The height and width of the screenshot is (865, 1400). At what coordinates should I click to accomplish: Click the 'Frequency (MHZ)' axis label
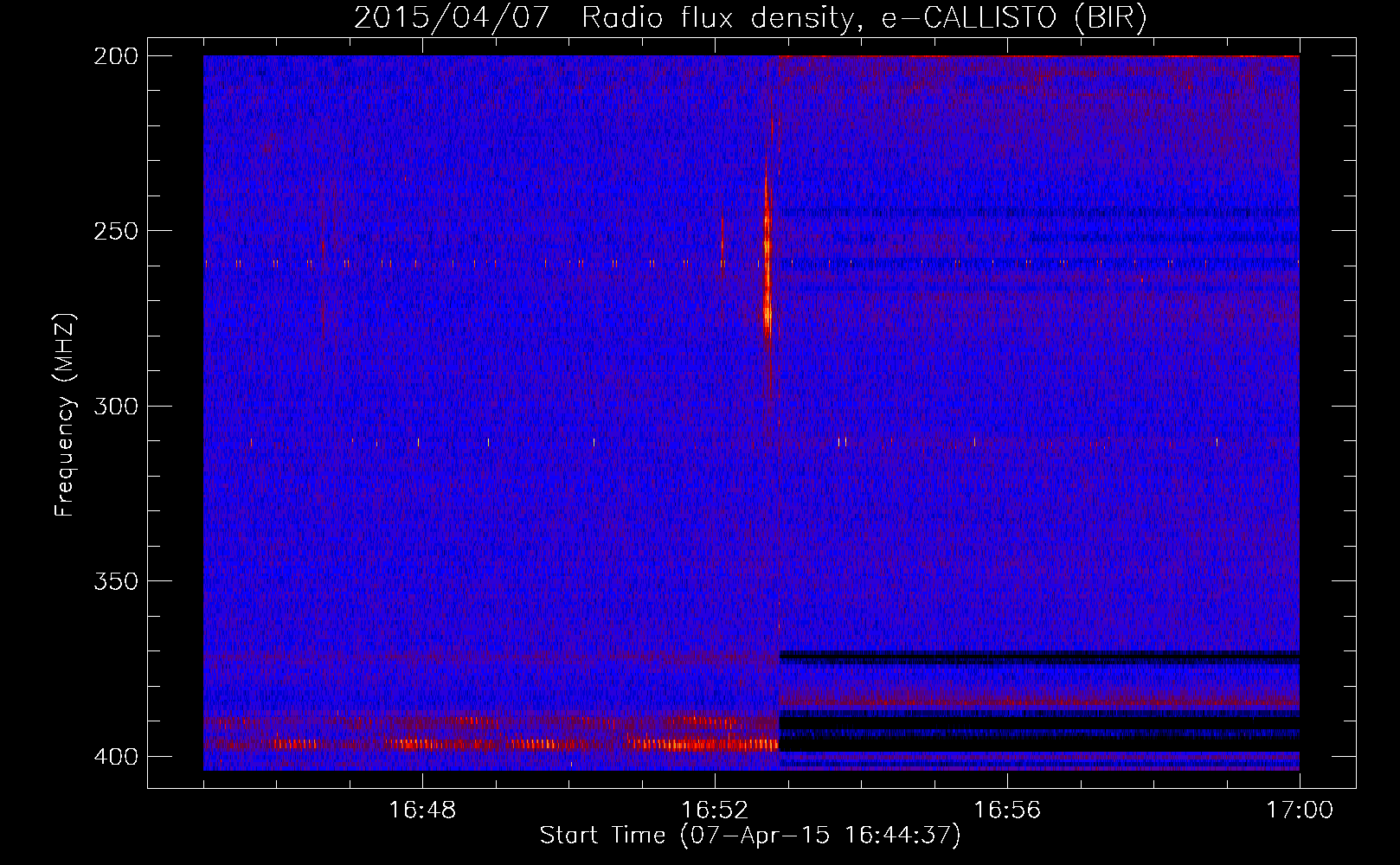(65, 414)
